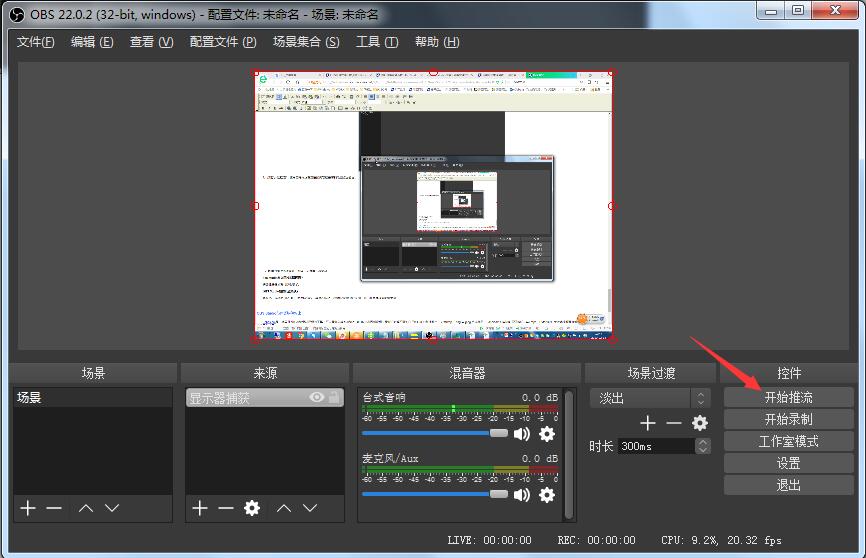
Task: Adjust the 时长 300ms duration spinner arrows
Action: pyautogui.click(x=703, y=446)
